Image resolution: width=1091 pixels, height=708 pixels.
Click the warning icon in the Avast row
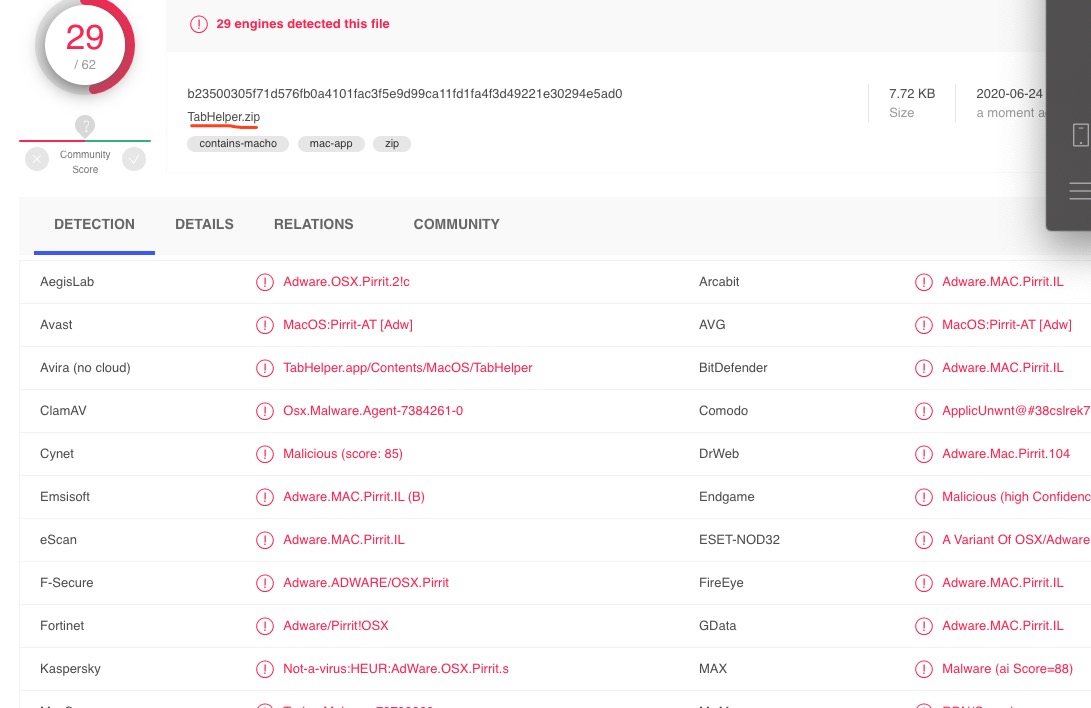(264, 325)
